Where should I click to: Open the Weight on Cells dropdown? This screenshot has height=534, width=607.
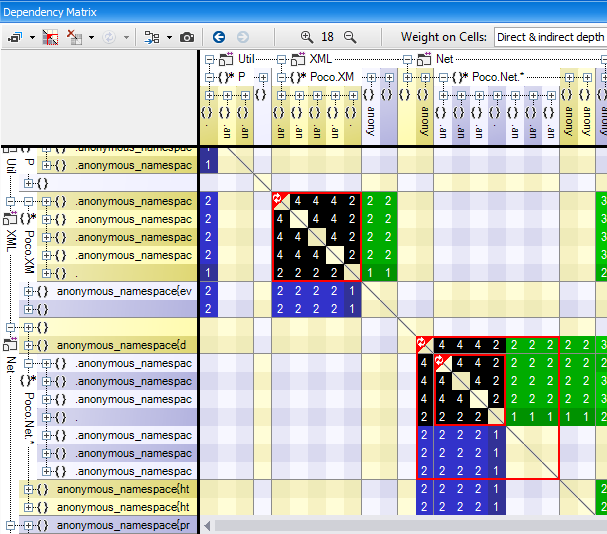click(549, 37)
